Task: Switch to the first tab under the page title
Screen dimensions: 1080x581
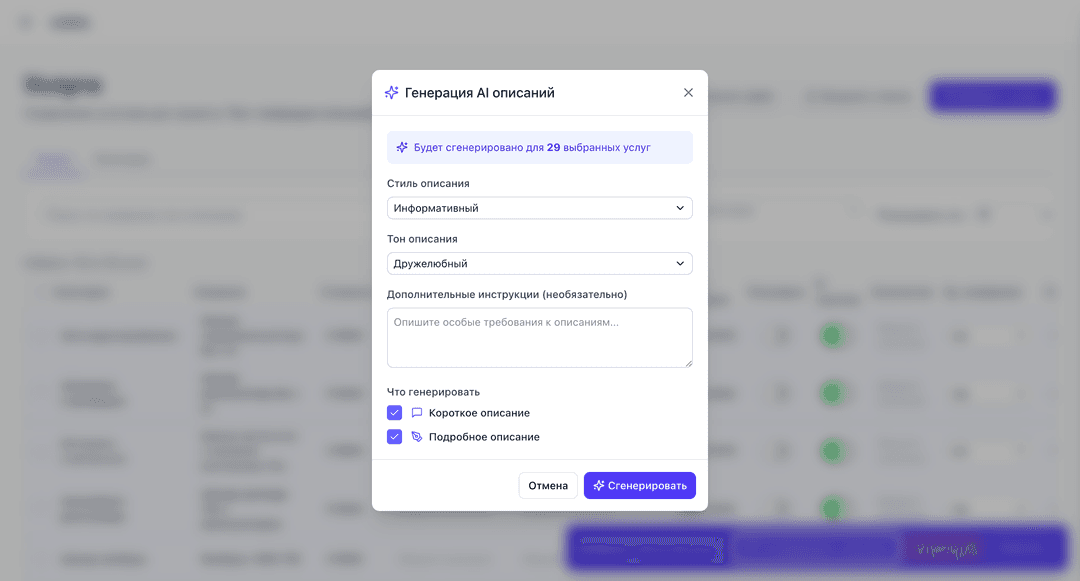Action: click(x=54, y=159)
